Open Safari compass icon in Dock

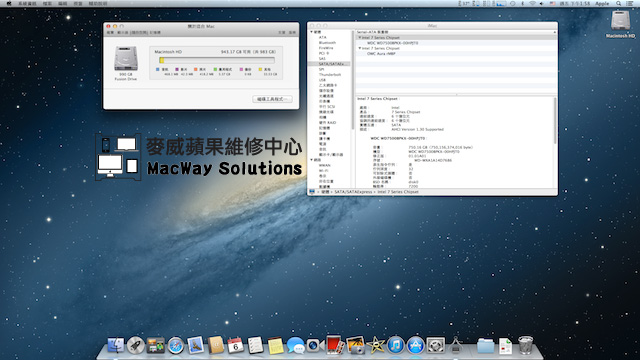pos(176,345)
